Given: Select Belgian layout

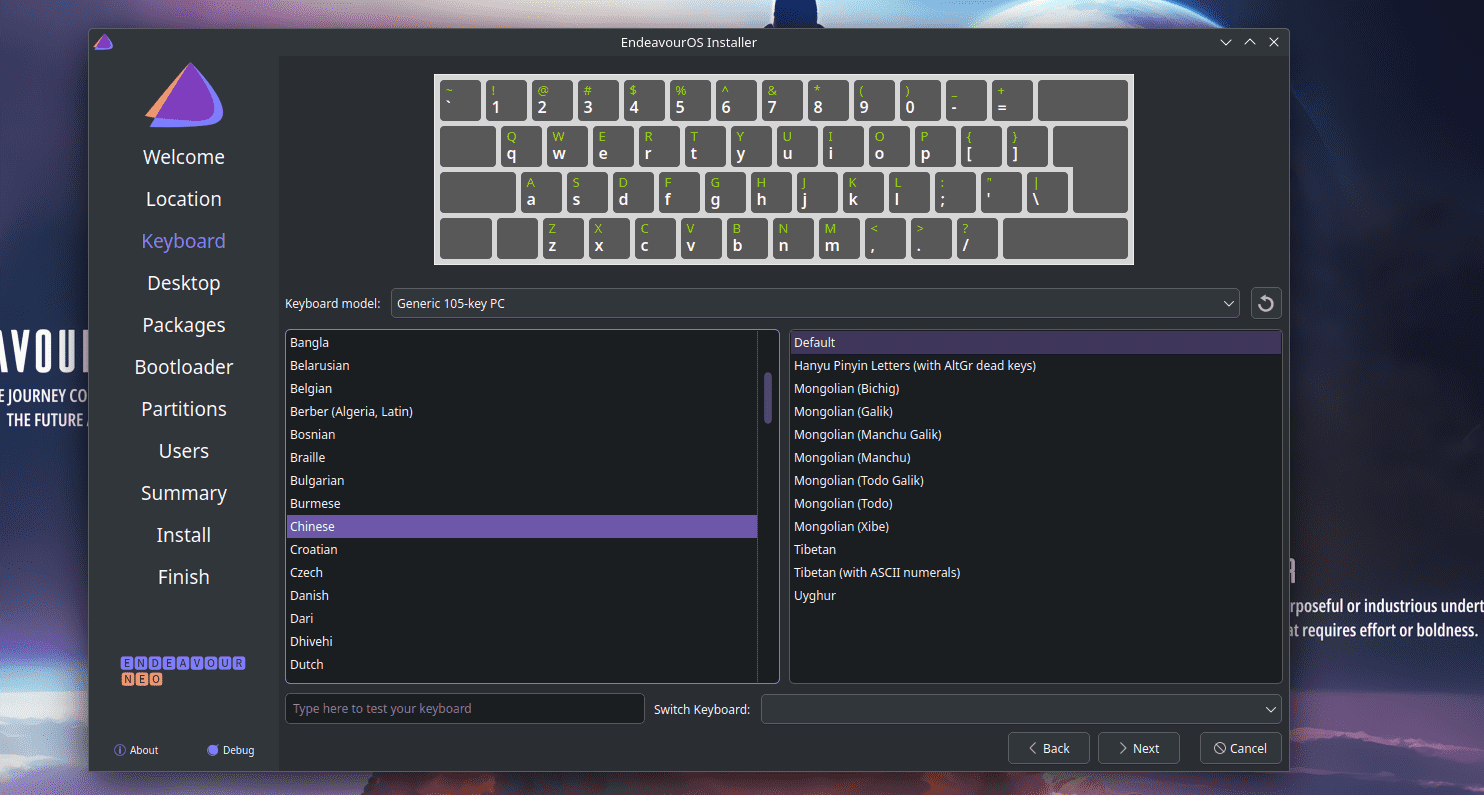Looking at the screenshot, I should [x=522, y=389].
